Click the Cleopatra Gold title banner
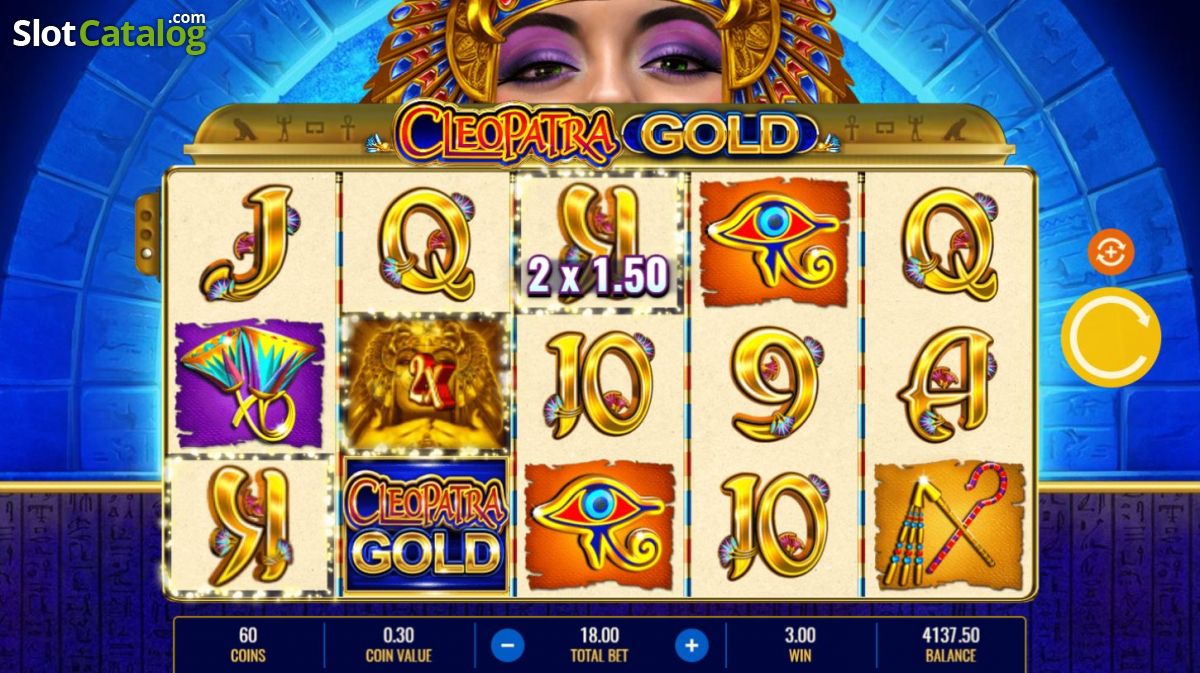The width and height of the screenshot is (1200, 673). point(600,134)
